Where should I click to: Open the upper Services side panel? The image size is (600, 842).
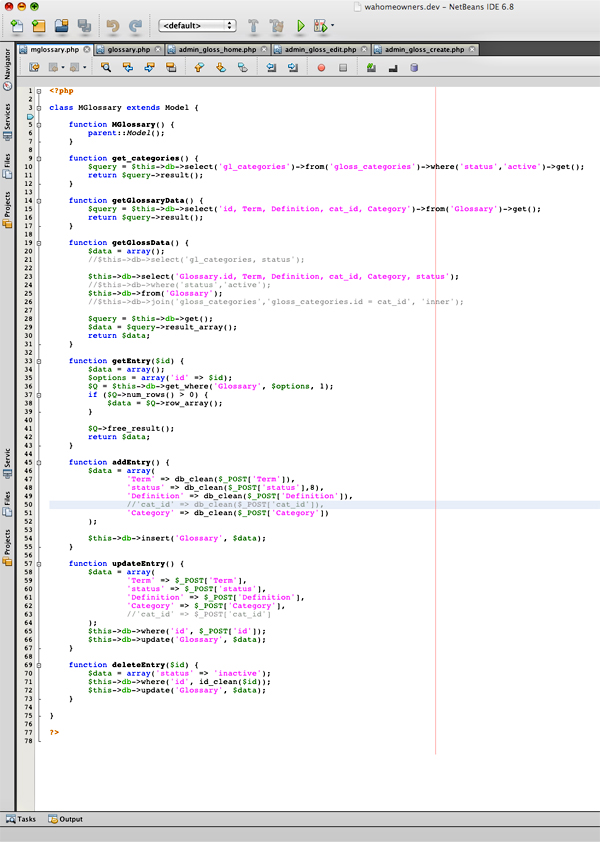click(x=8, y=122)
